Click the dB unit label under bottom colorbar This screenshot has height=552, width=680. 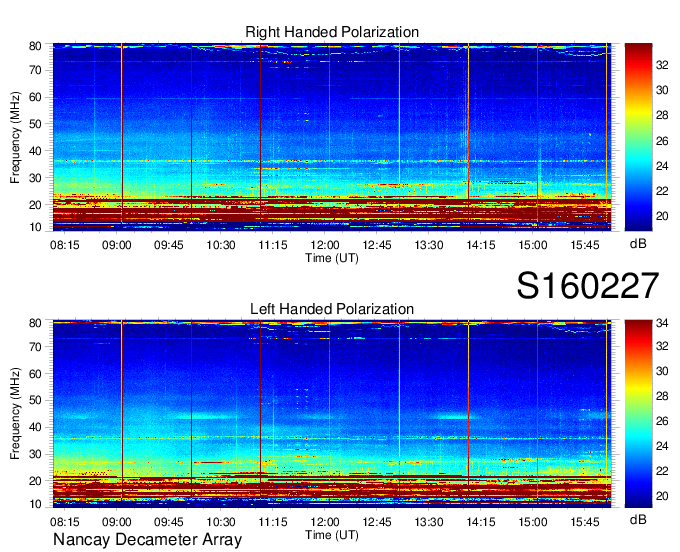pyautogui.click(x=638, y=519)
